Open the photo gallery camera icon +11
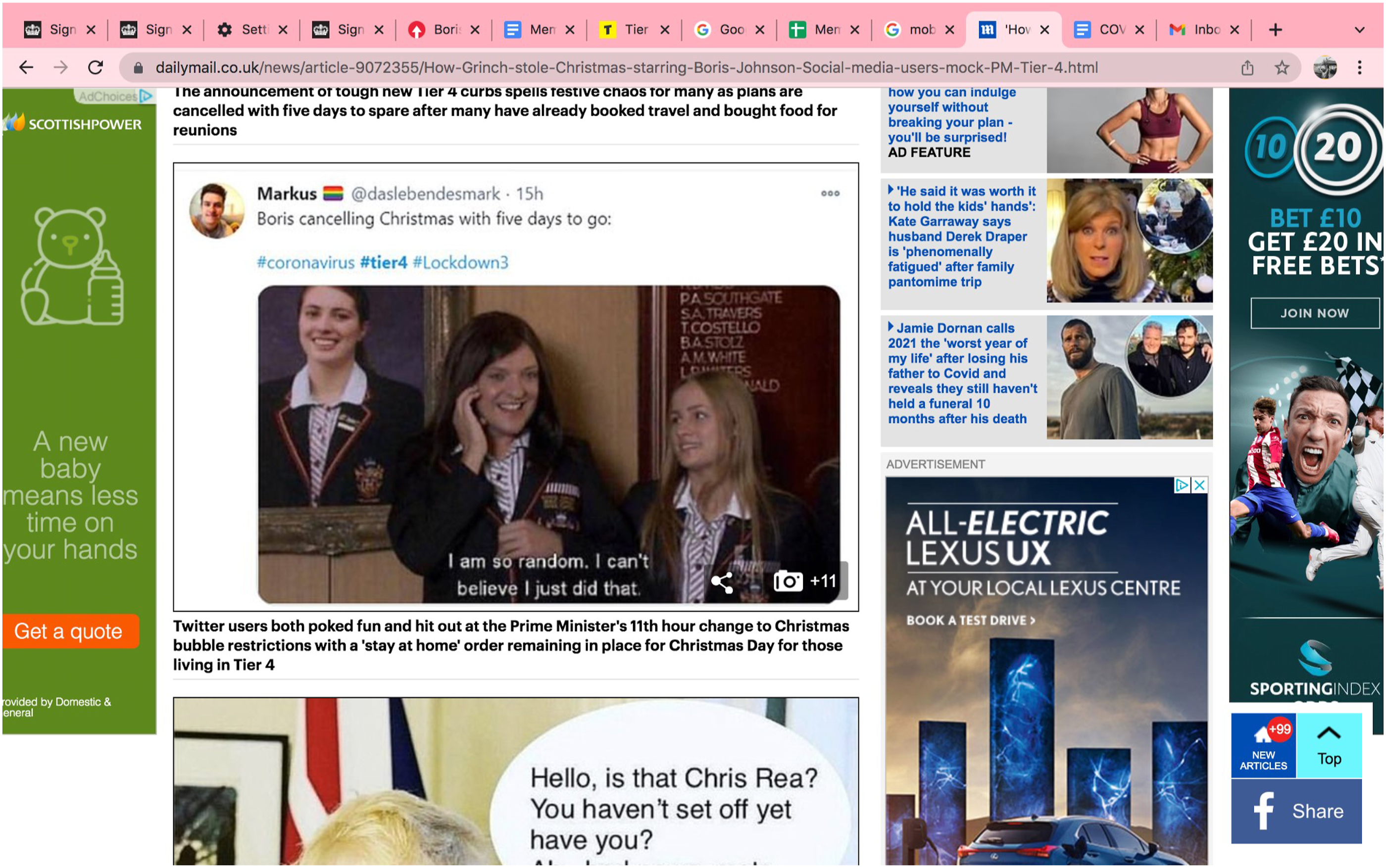 click(x=804, y=581)
